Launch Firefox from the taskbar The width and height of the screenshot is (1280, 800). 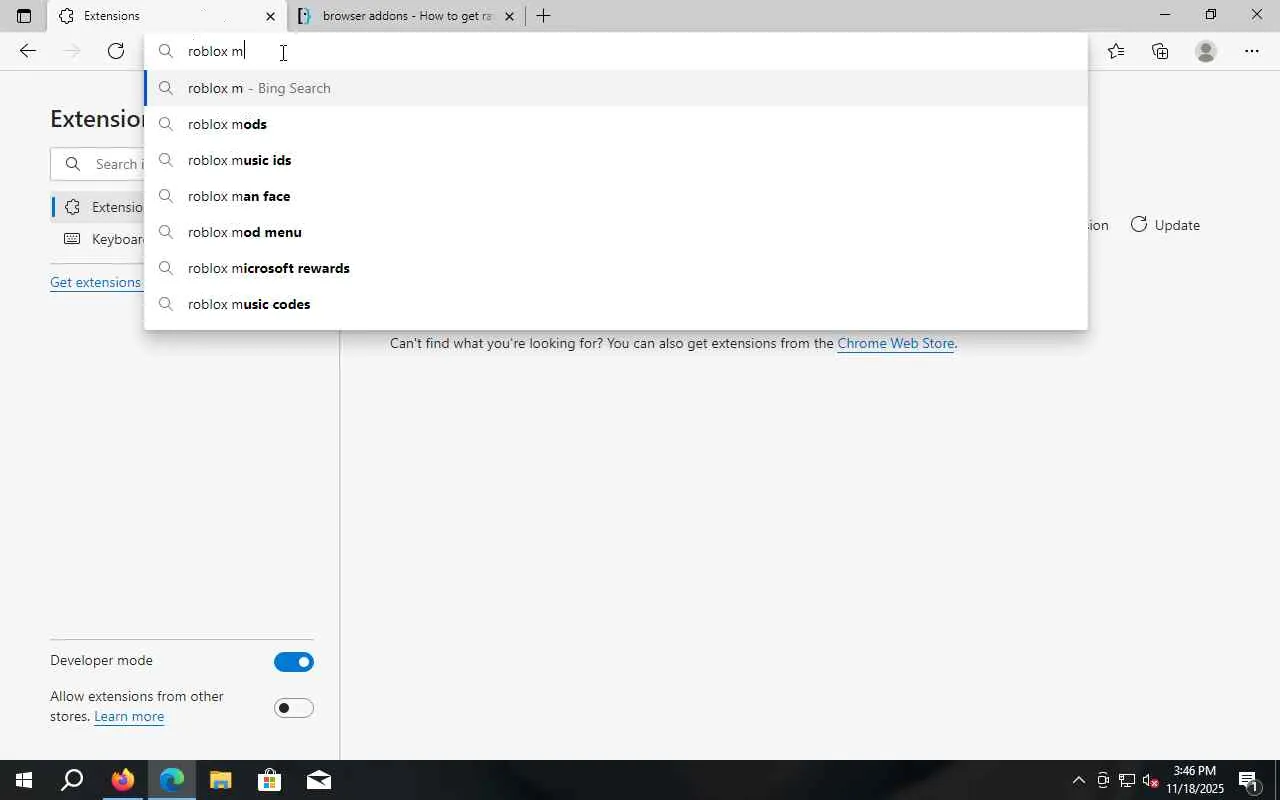coord(122,780)
